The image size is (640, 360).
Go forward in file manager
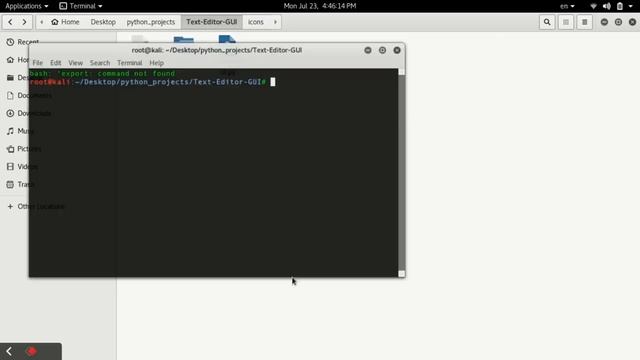coord(24,22)
